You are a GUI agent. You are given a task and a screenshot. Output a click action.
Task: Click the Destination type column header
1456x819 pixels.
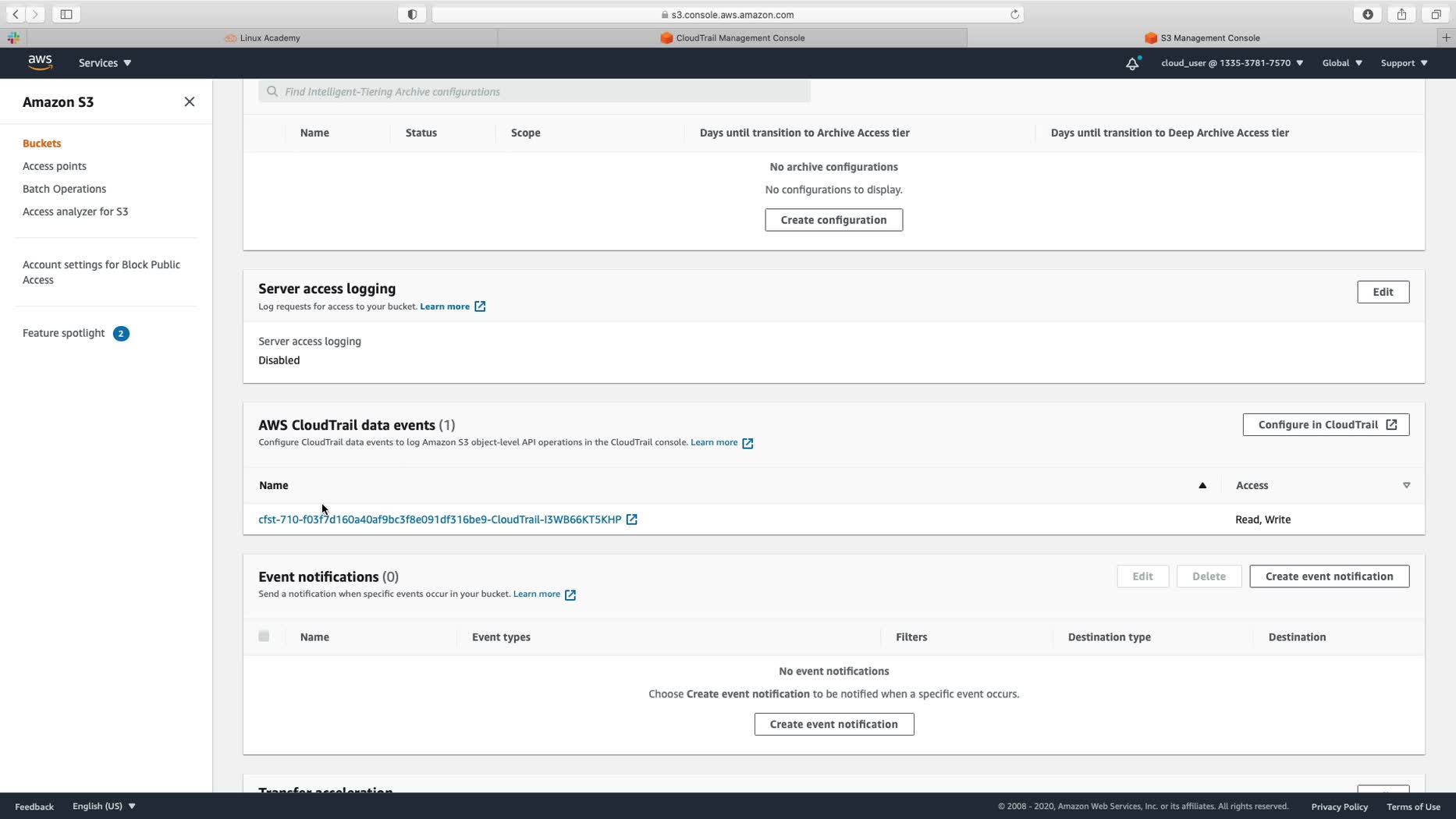click(1109, 637)
